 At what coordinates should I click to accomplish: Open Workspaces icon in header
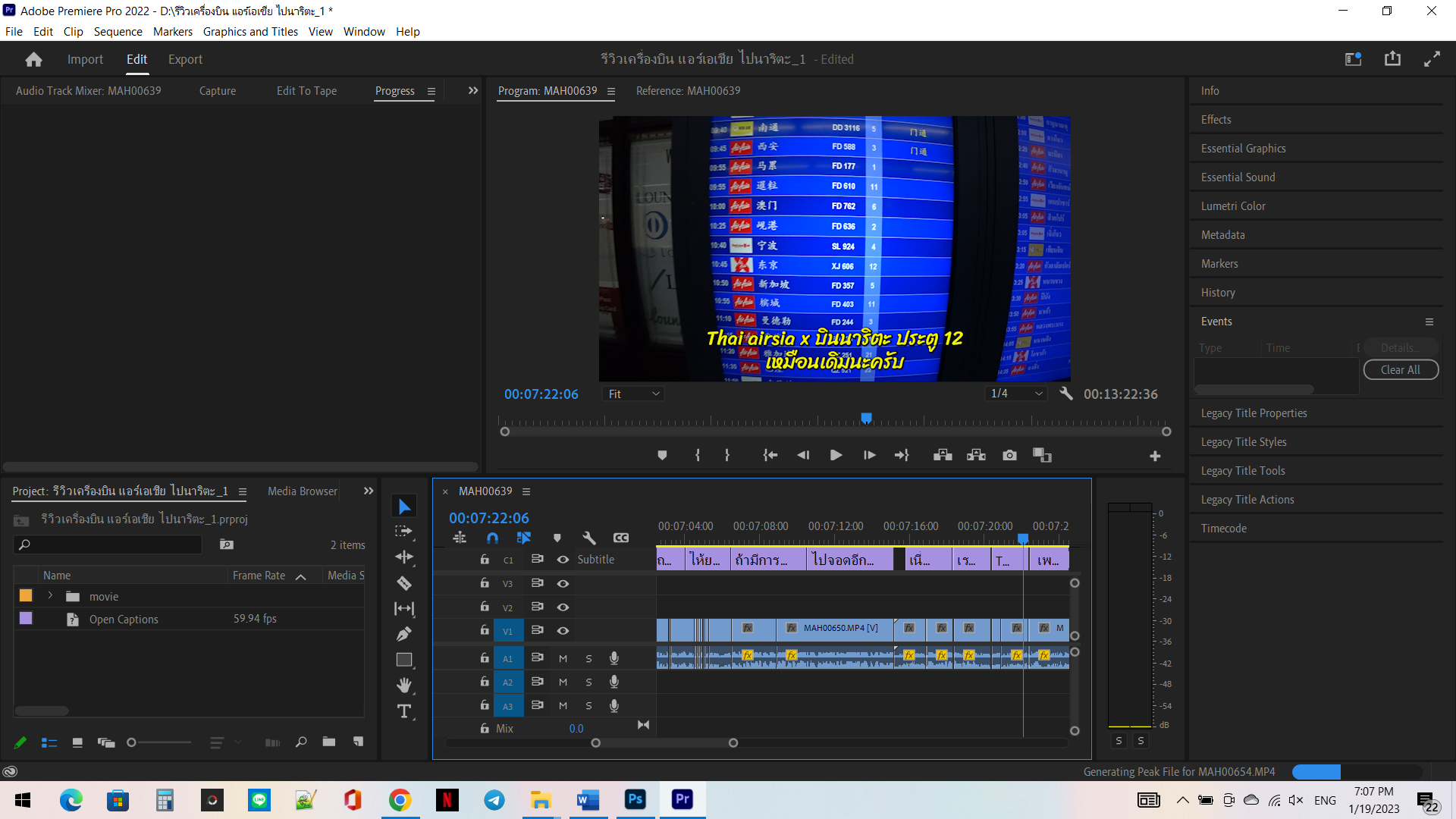click(1354, 59)
